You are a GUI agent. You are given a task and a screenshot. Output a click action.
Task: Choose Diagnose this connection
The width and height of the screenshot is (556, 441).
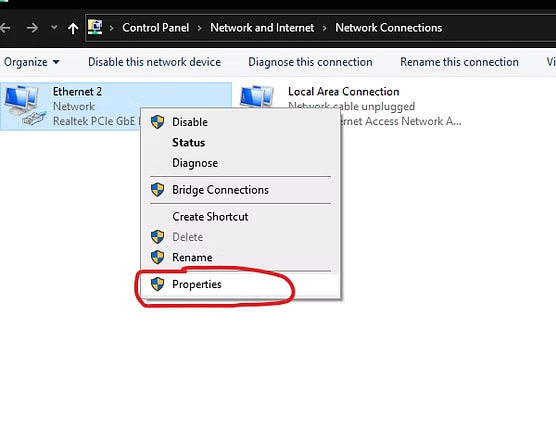tap(310, 62)
